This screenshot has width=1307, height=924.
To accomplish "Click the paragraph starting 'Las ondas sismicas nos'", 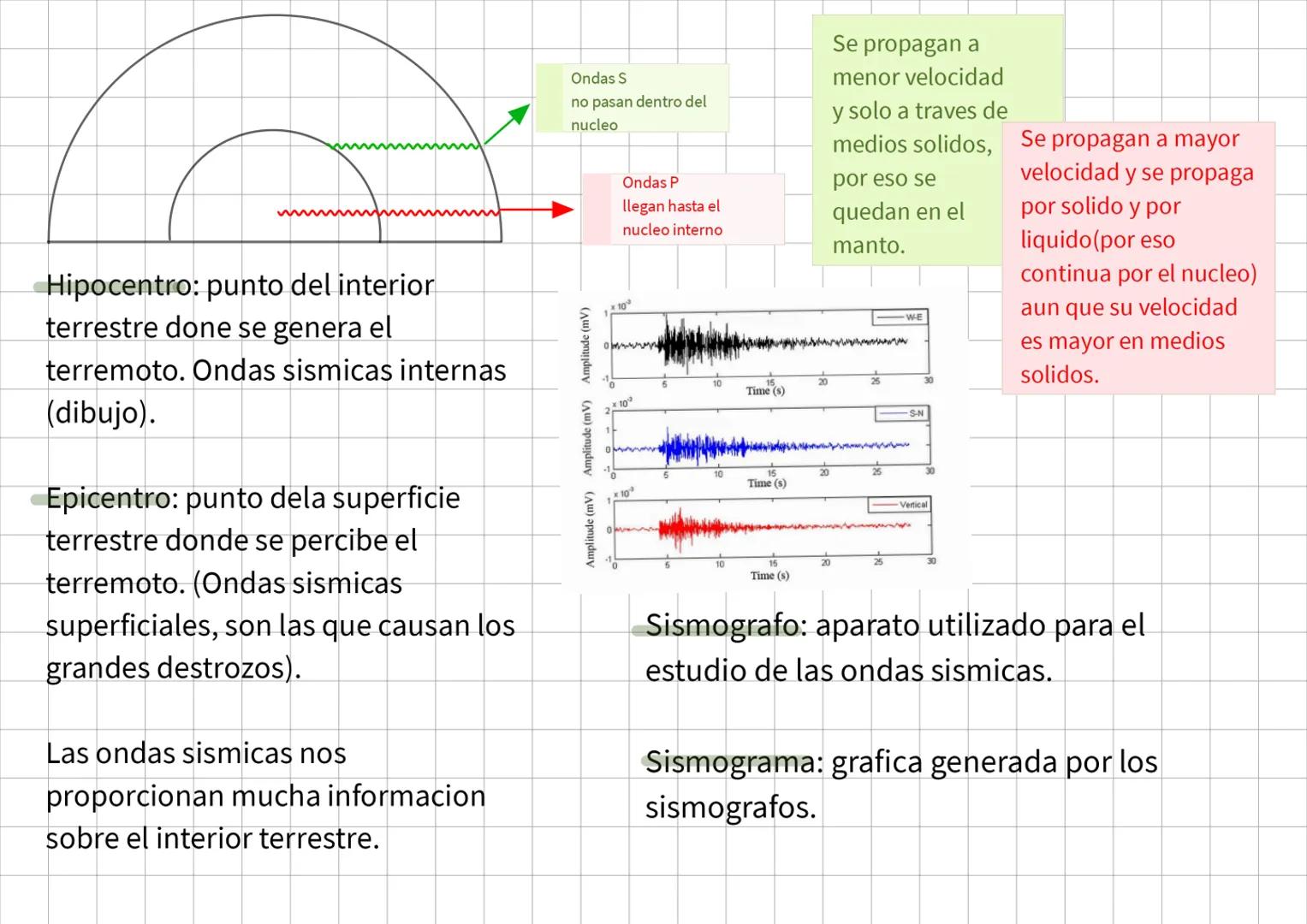I will pyautogui.click(x=265, y=796).
